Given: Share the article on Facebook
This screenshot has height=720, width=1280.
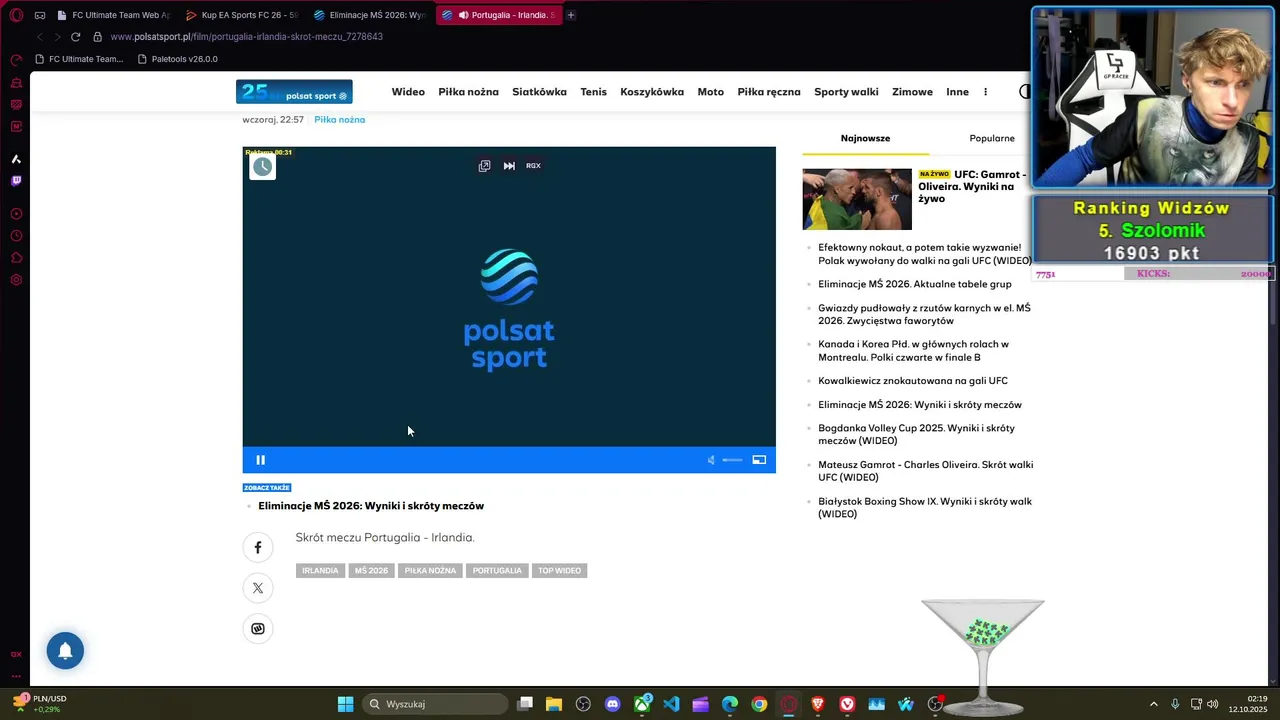Looking at the screenshot, I should click(x=258, y=547).
